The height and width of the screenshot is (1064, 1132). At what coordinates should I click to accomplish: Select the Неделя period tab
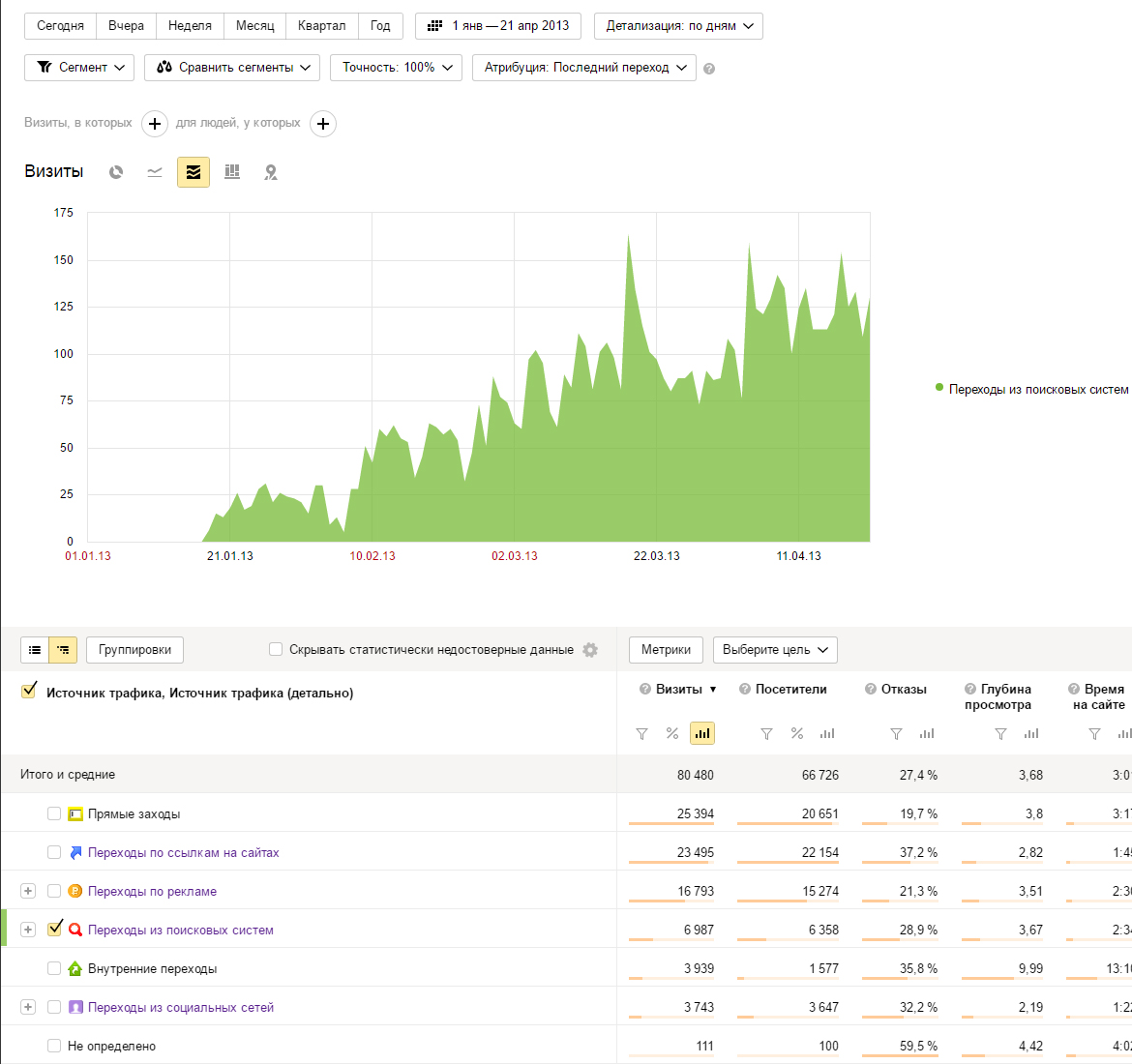[190, 26]
